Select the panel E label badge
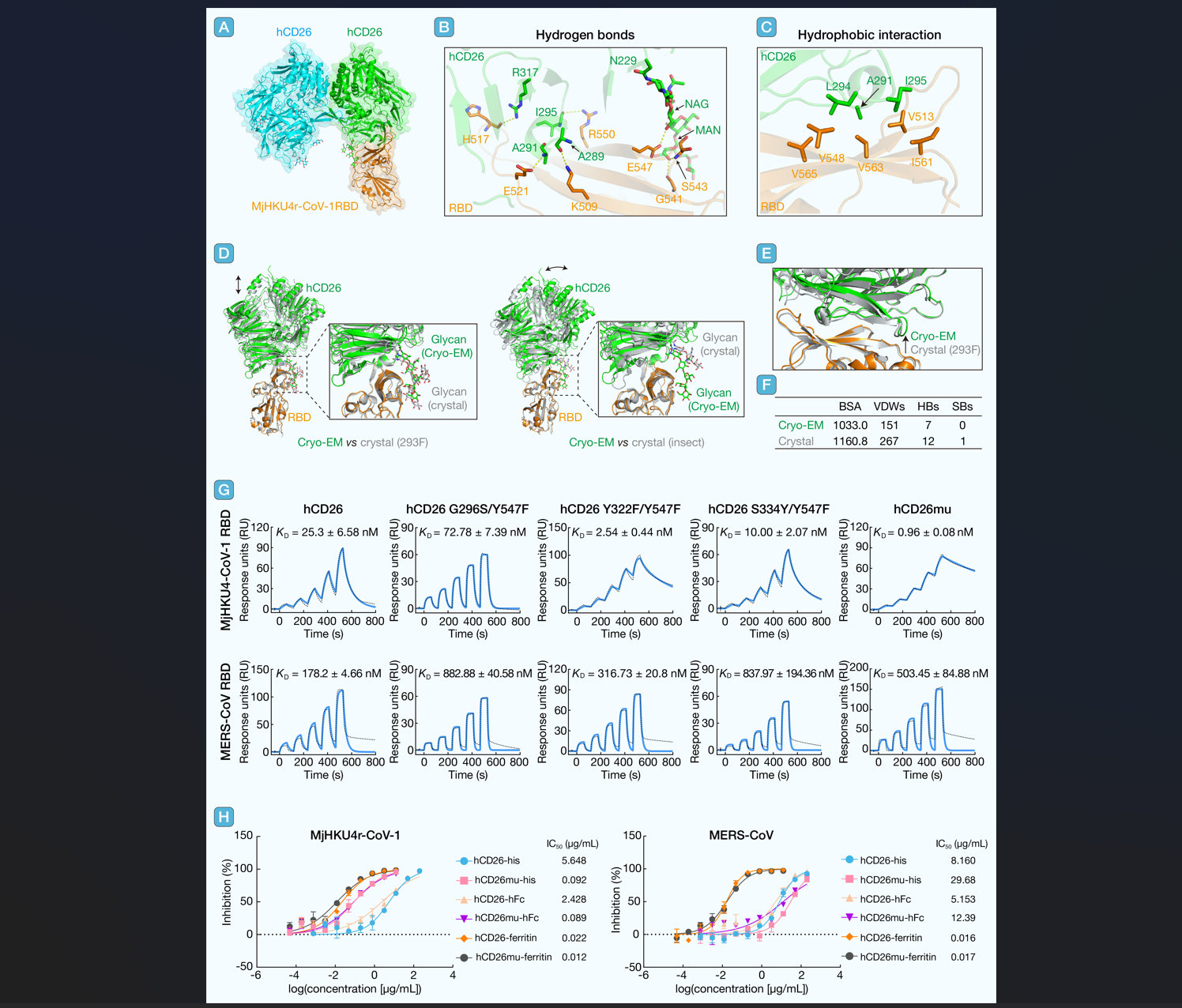Viewport: 1182px width, 1008px height. (766, 254)
